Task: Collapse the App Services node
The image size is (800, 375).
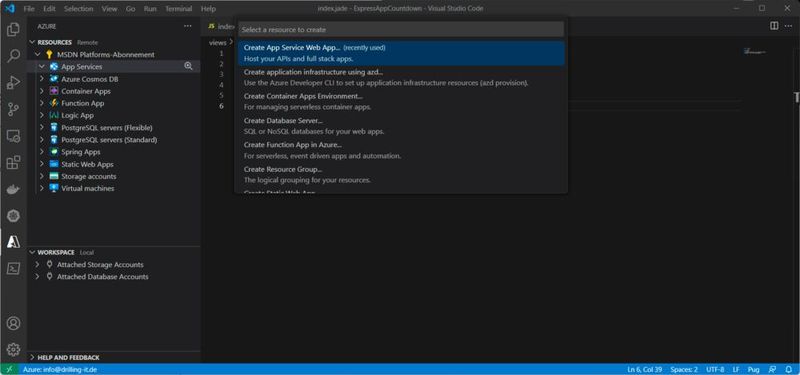Action: (42, 67)
